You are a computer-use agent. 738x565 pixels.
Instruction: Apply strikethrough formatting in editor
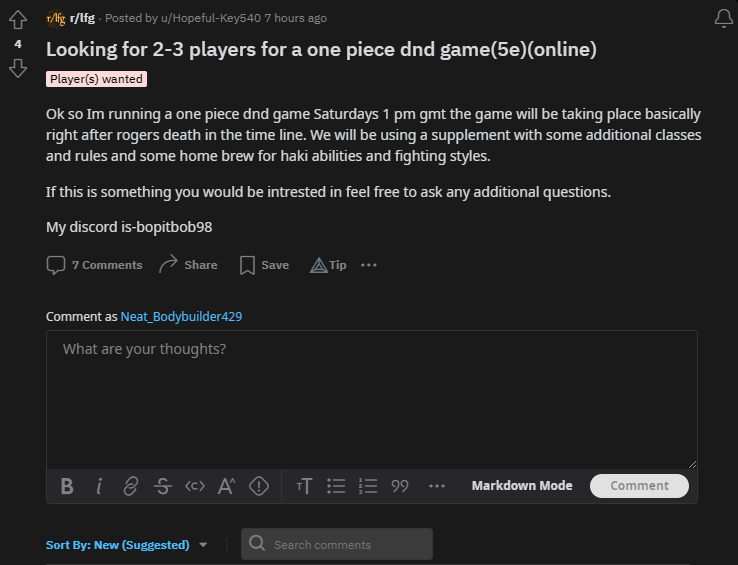163,486
